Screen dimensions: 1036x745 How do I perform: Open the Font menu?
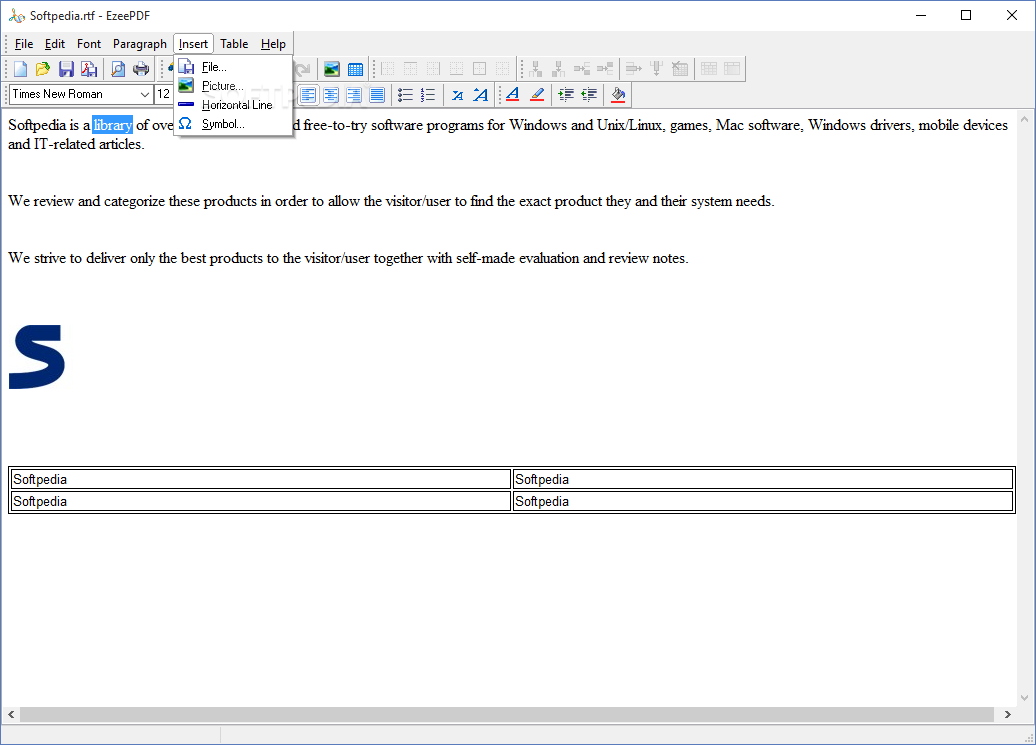point(89,44)
